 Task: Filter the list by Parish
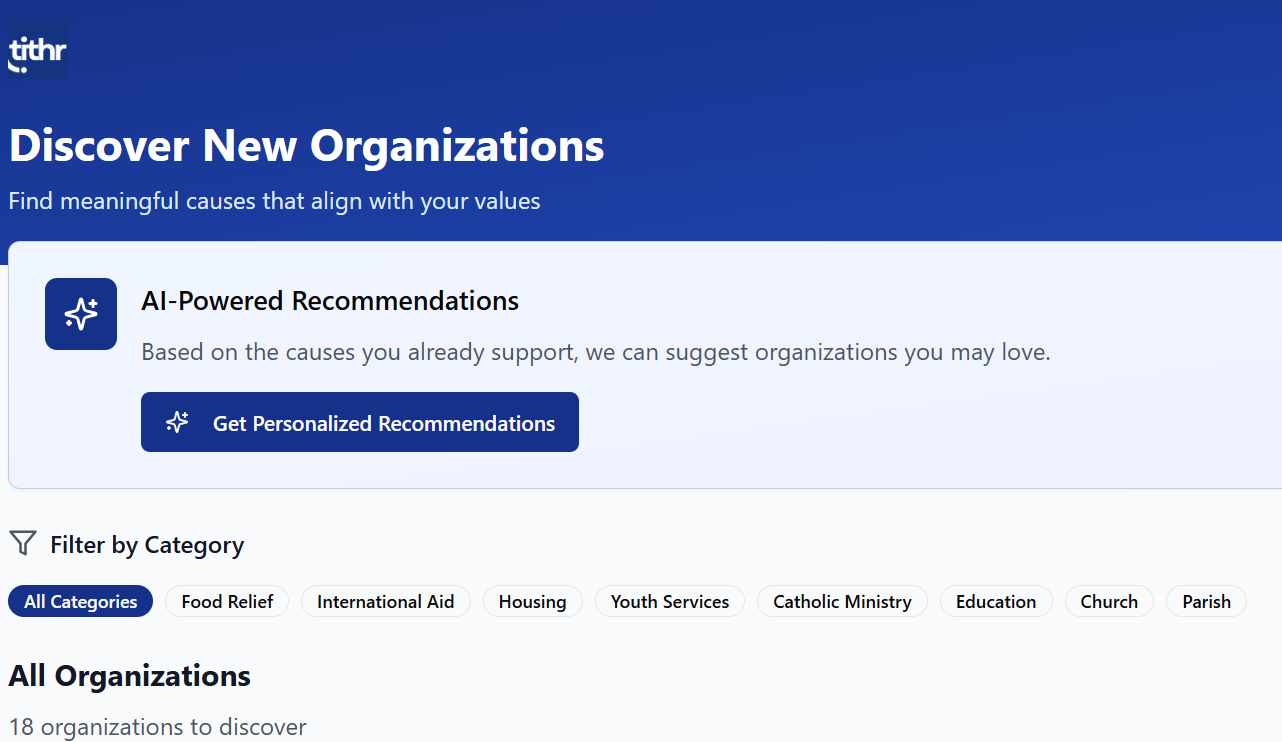coord(1206,601)
